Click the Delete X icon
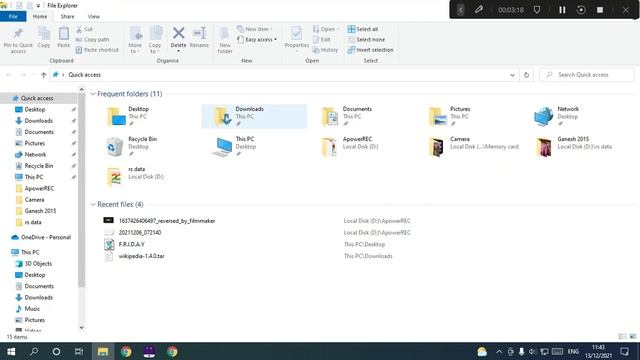 [178, 33]
